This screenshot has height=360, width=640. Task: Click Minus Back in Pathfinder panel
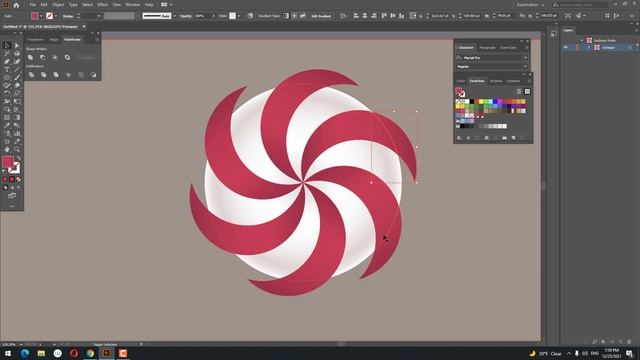pyautogui.click(x=93, y=75)
